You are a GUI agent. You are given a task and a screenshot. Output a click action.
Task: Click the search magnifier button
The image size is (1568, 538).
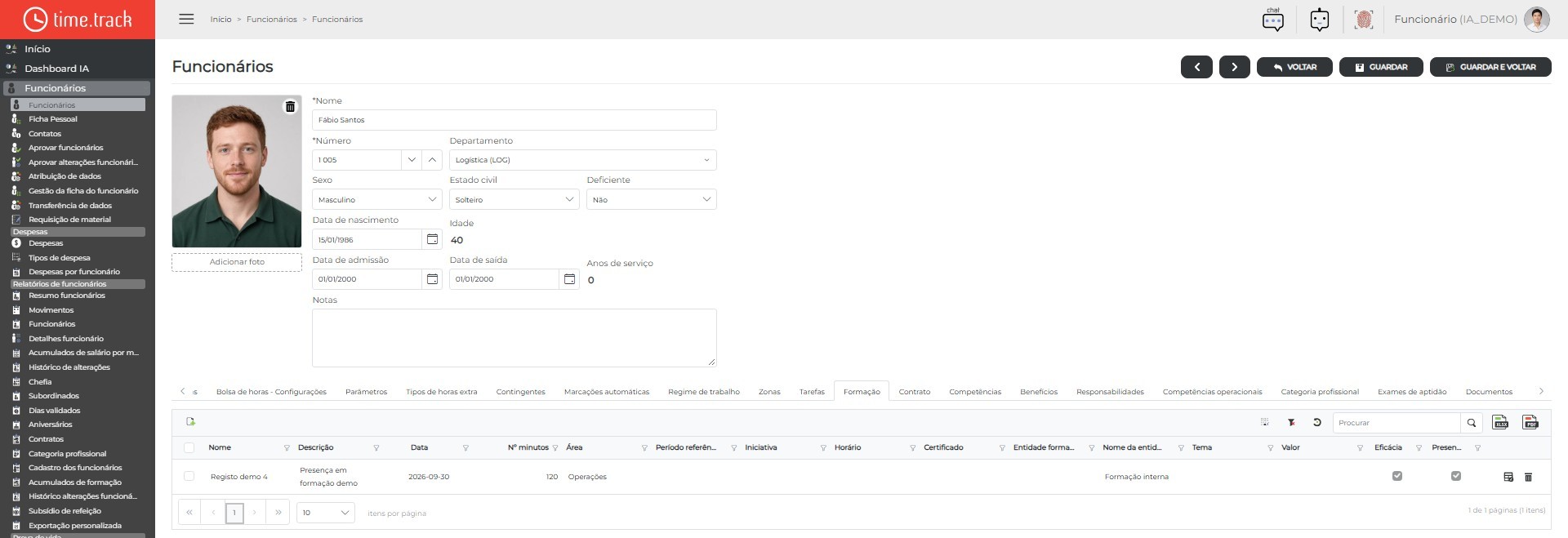tap(1472, 423)
